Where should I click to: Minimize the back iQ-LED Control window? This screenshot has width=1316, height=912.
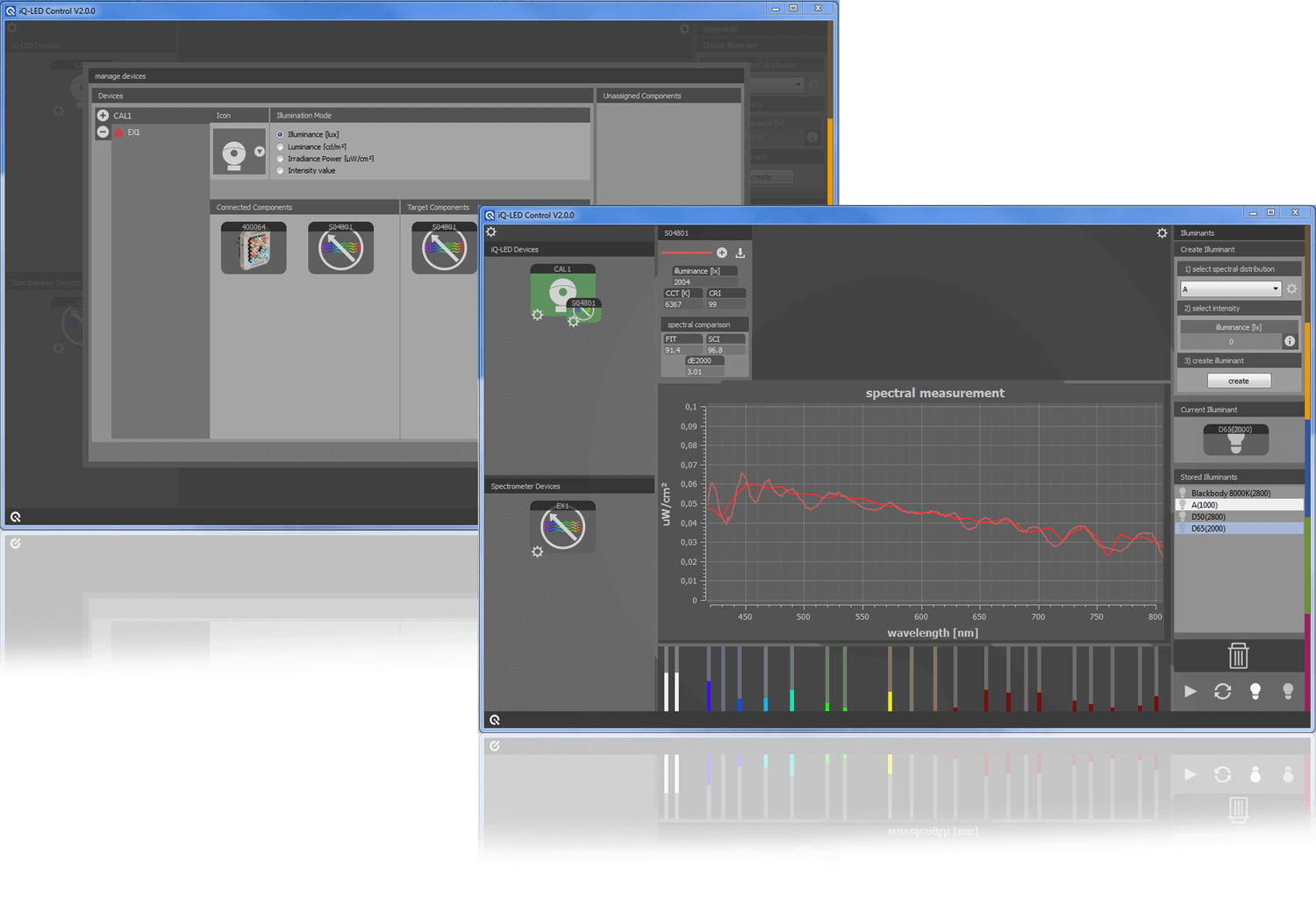(776, 9)
